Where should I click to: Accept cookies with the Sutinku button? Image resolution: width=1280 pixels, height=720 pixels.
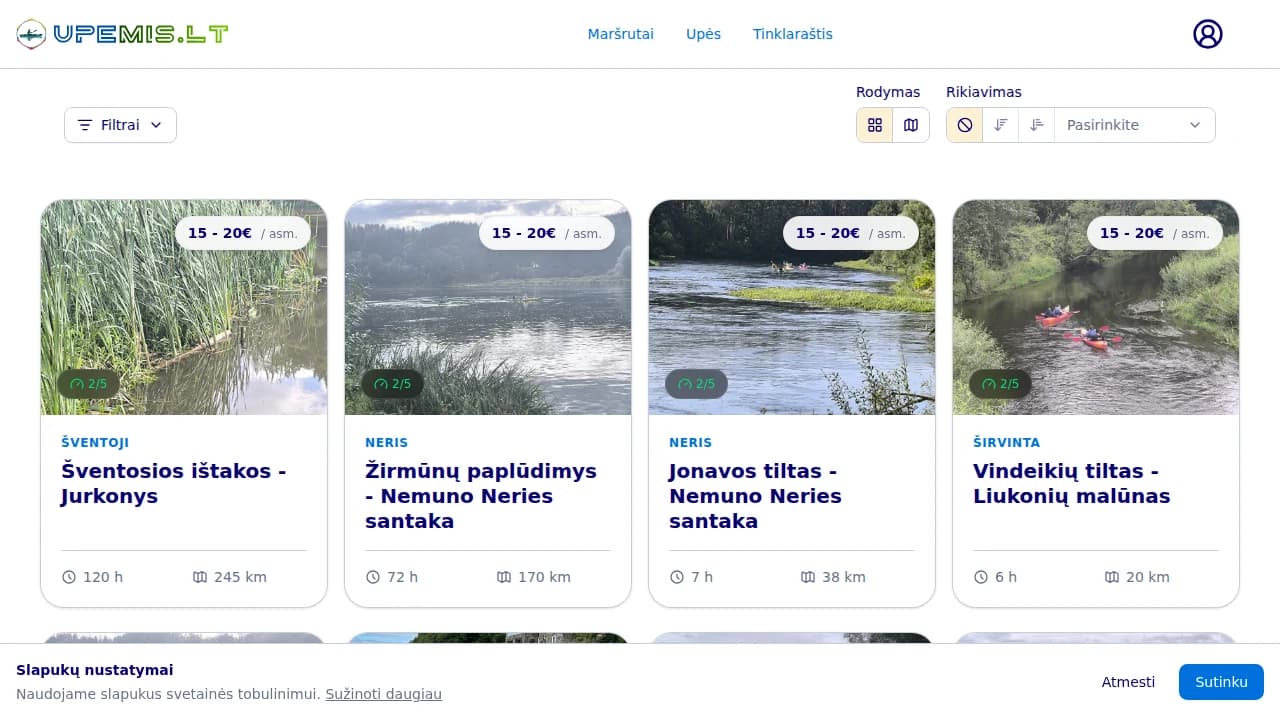point(1221,681)
